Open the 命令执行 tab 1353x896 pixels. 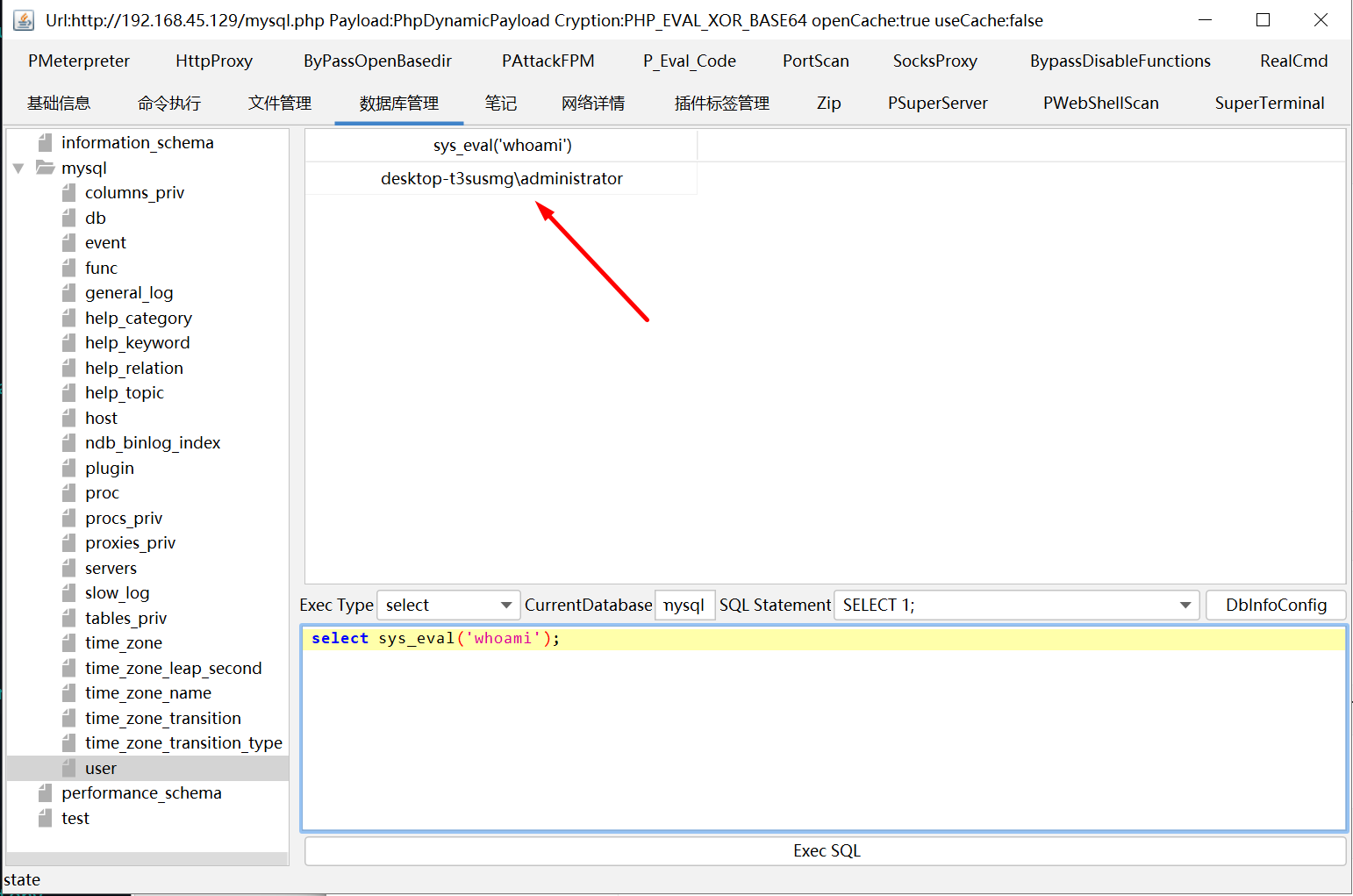169,103
